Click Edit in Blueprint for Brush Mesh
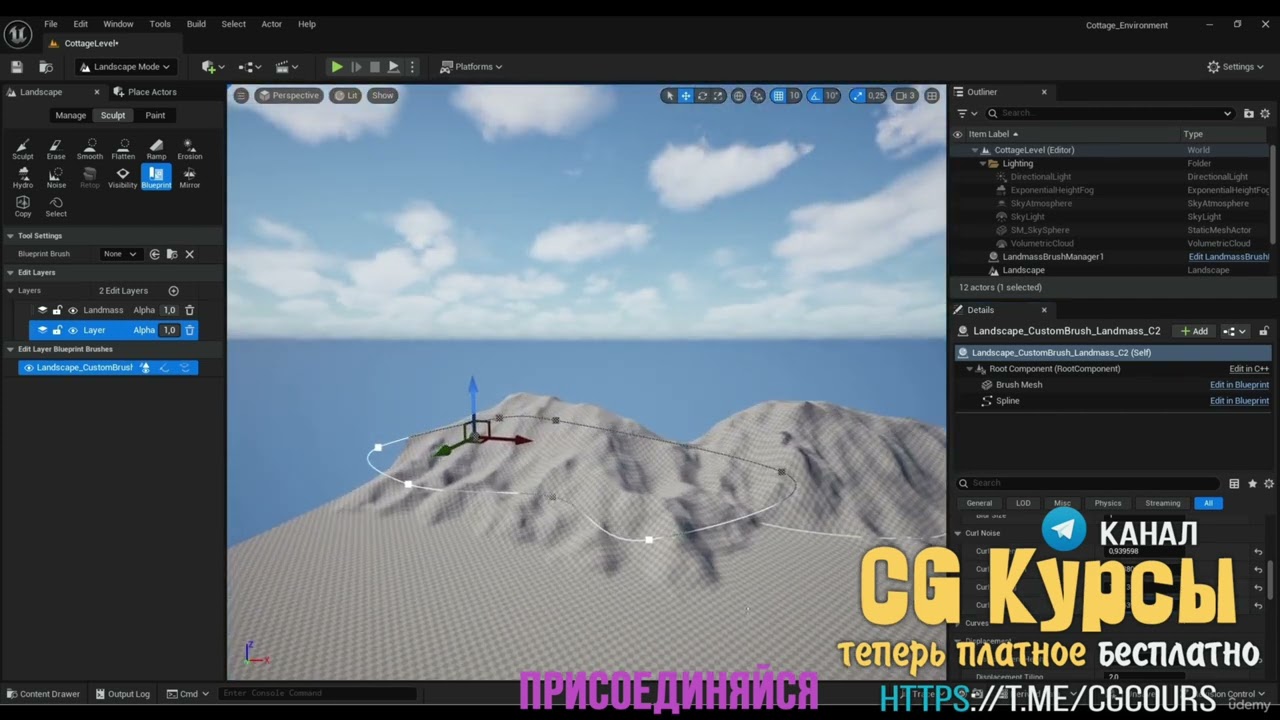The width and height of the screenshot is (1280, 720). (x=1239, y=385)
